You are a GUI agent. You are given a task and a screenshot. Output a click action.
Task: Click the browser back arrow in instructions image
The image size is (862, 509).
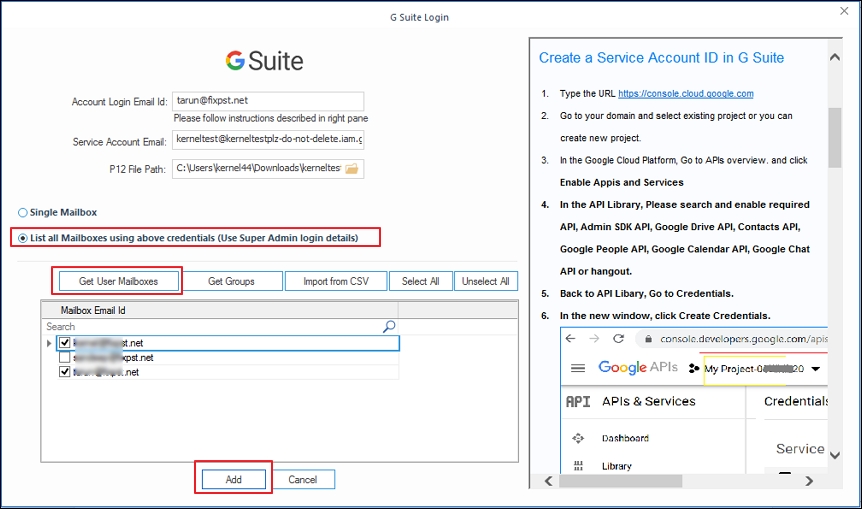pos(571,339)
